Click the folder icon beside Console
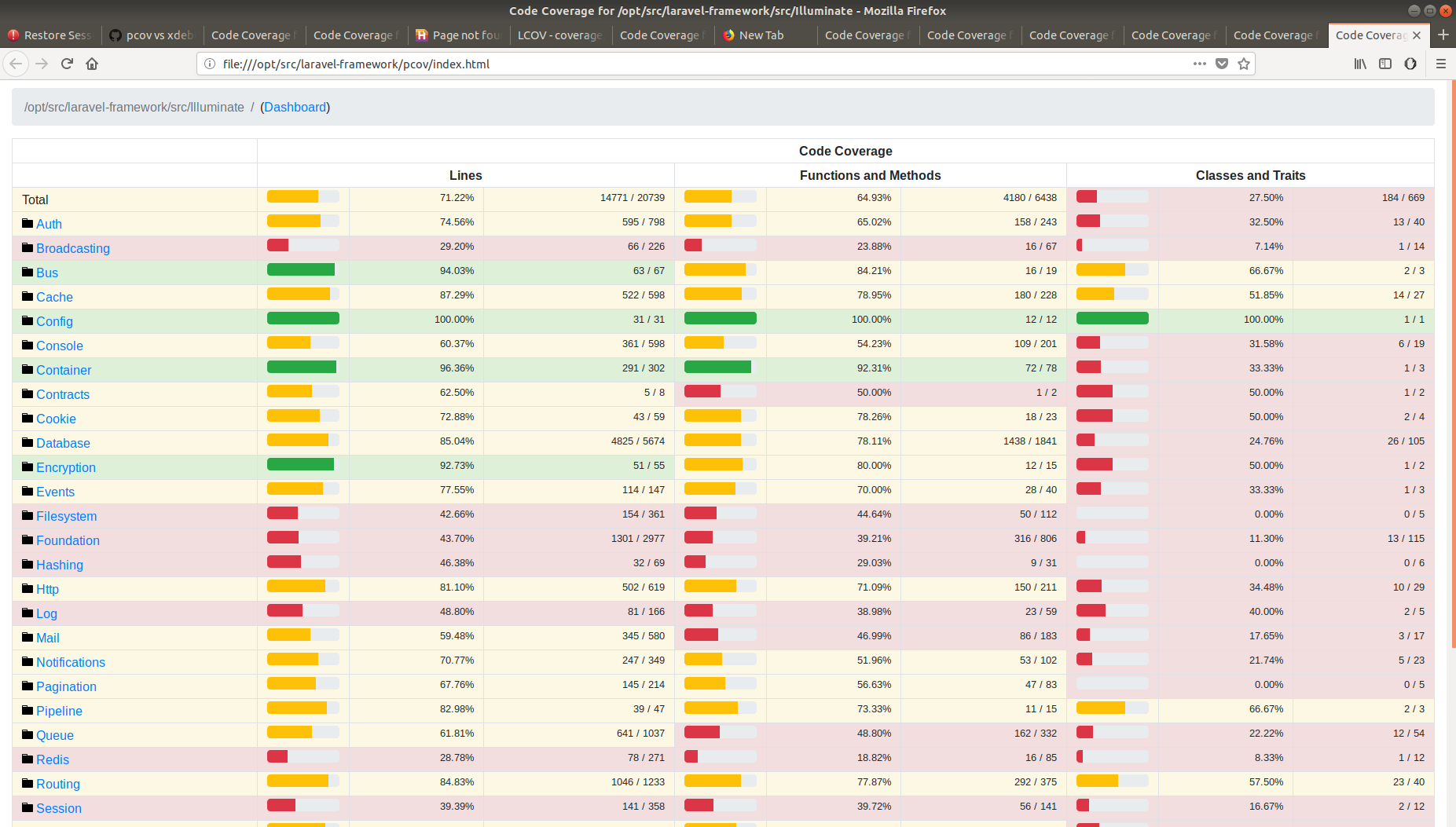The height and width of the screenshot is (827, 1456). (x=28, y=345)
